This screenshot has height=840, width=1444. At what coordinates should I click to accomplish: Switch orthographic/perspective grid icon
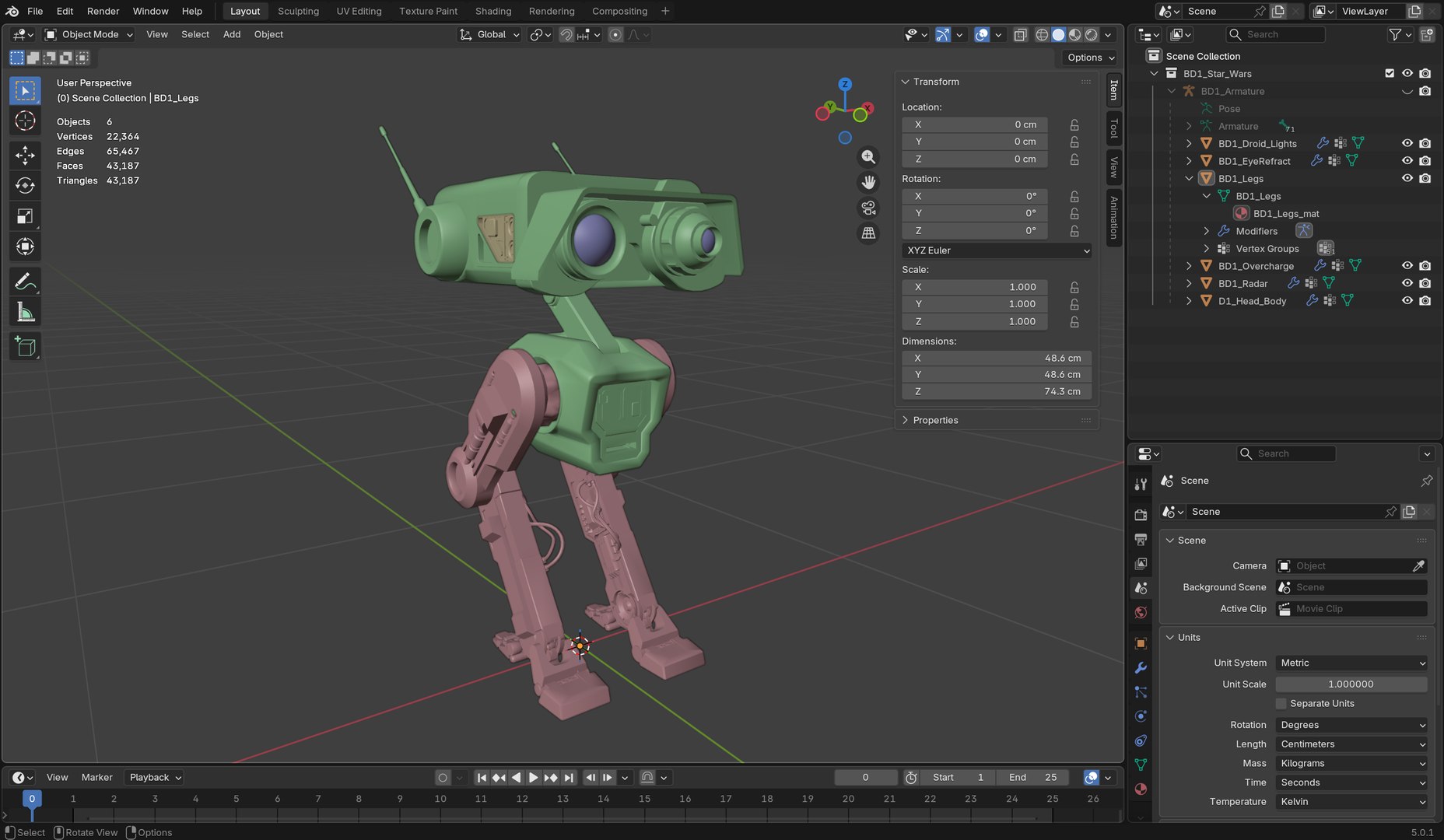click(x=868, y=233)
